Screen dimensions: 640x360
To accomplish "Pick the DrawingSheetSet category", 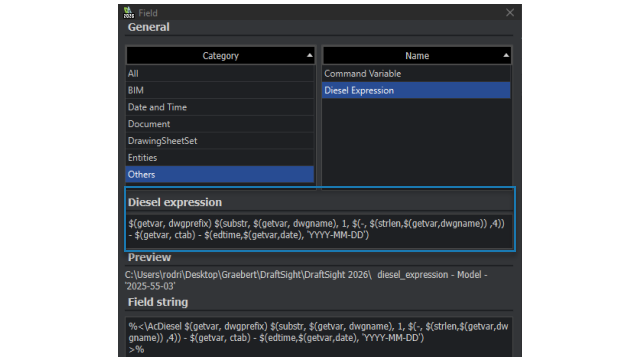I will [x=220, y=141].
